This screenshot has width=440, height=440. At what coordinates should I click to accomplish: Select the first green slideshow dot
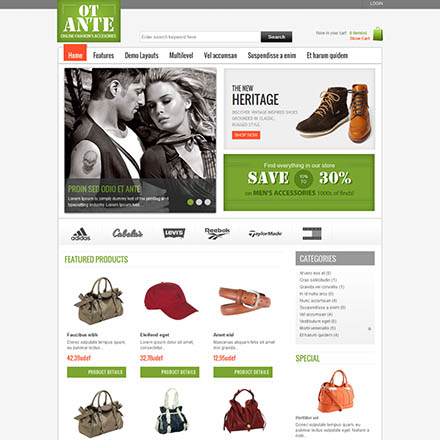coord(190,202)
